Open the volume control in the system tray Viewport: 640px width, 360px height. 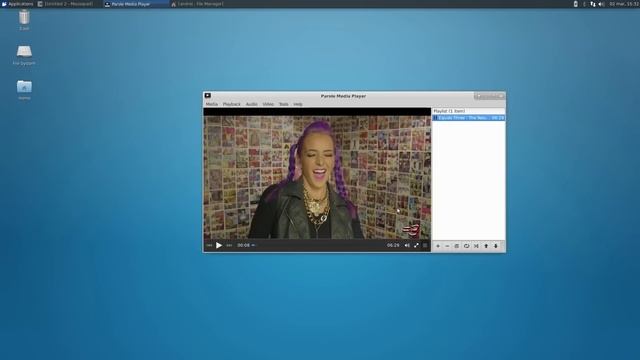[601, 4]
